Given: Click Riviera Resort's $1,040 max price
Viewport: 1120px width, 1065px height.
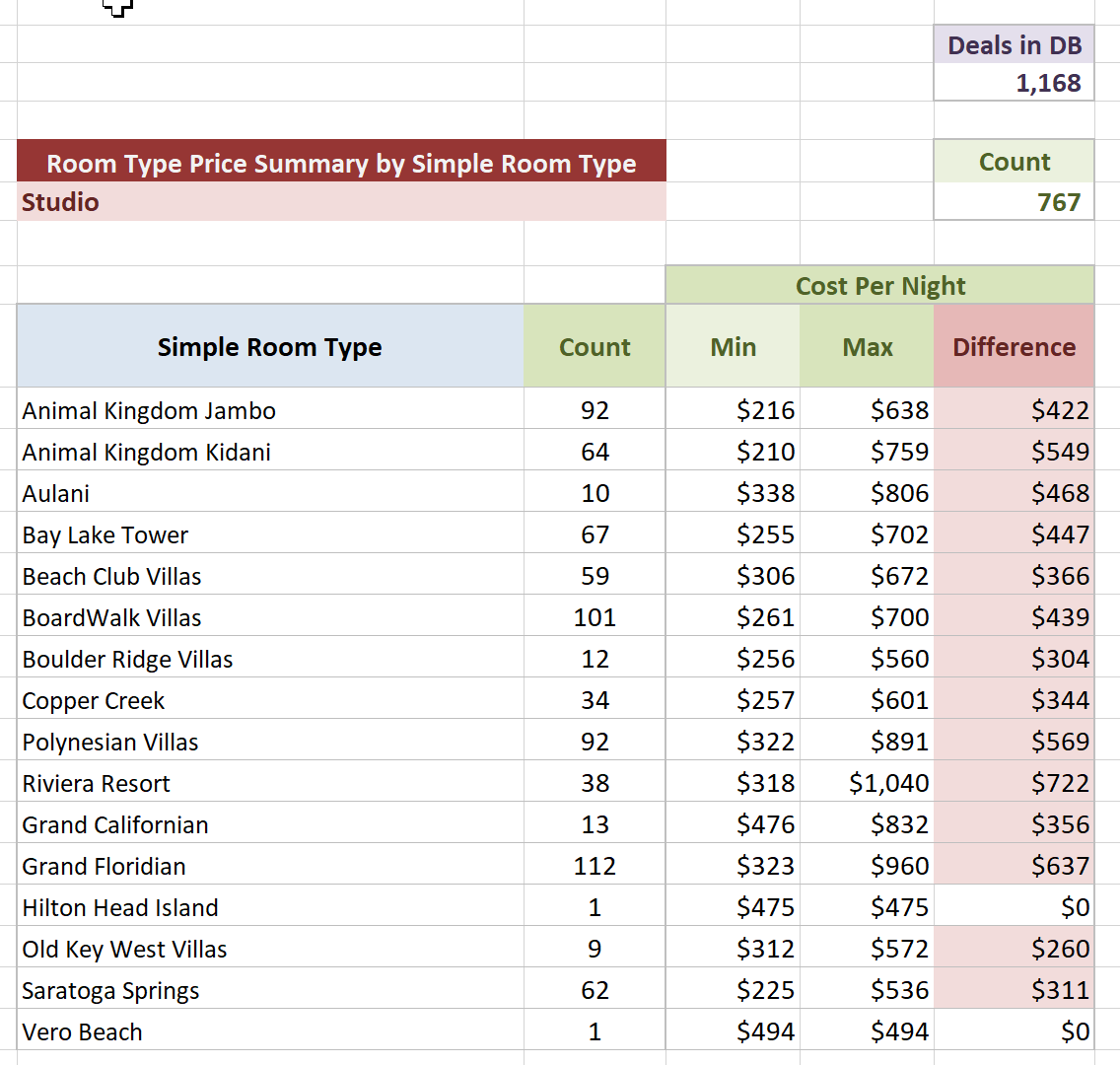Looking at the screenshot, I should (888, 783).
